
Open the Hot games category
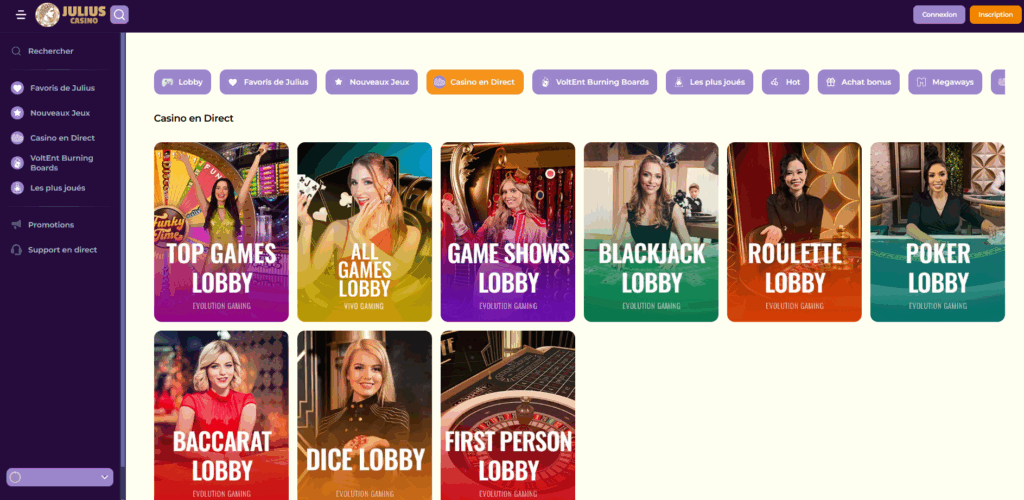(x=786, y=82)
